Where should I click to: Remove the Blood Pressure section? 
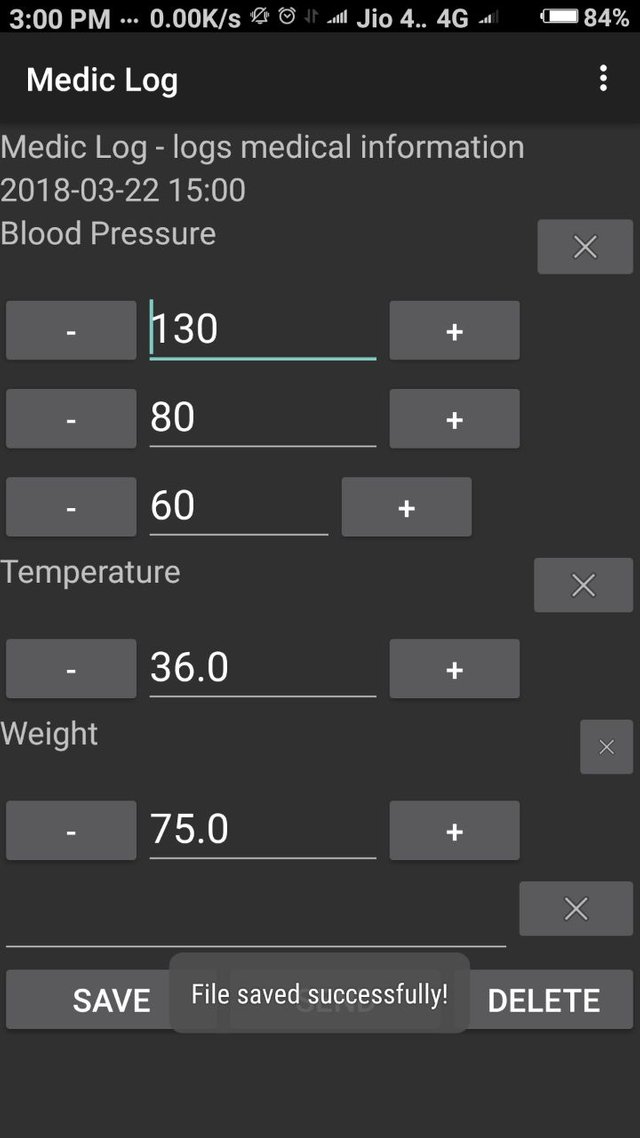585,247
